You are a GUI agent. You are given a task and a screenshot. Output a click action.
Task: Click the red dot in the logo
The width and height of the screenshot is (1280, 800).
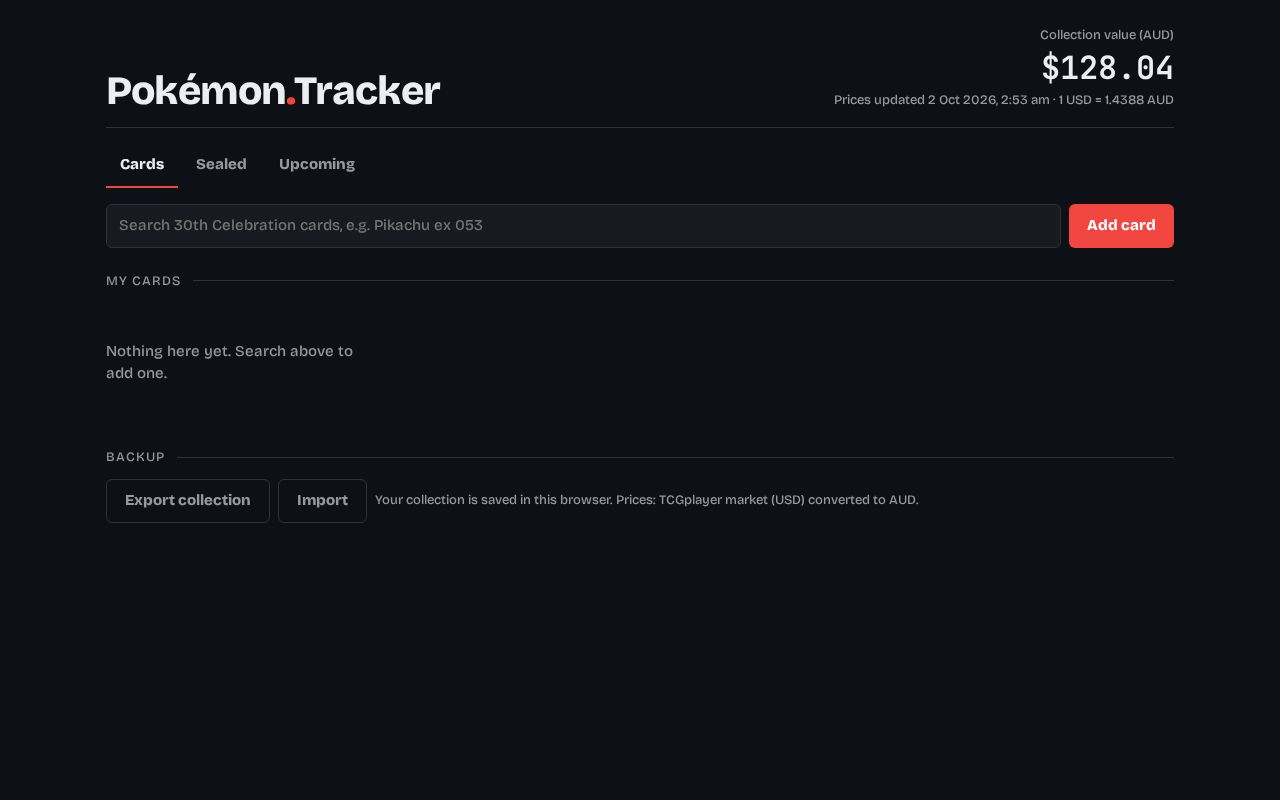click(291, 102)
